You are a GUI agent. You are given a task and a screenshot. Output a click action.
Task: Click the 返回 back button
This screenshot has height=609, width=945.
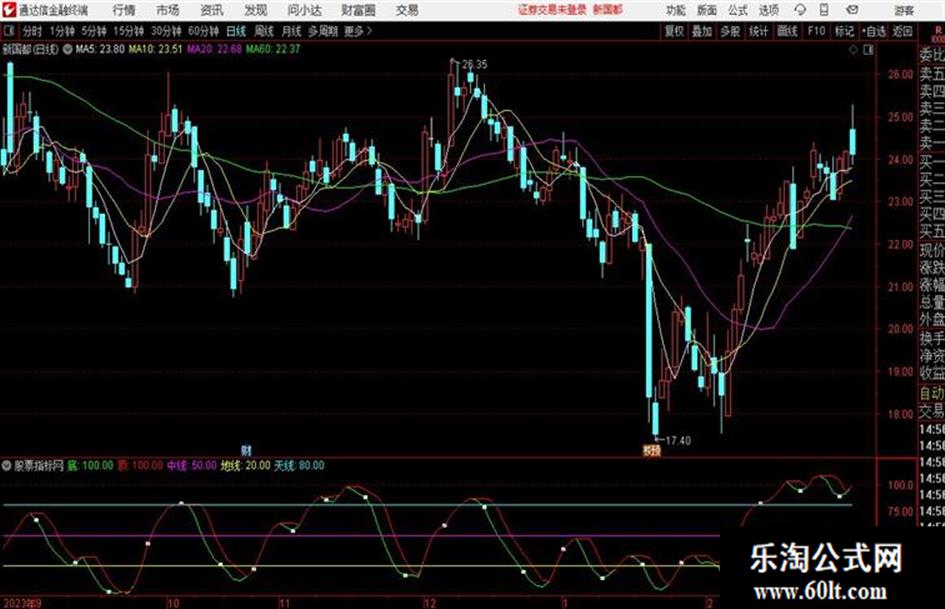pyautogui.click(x=902, y=31)
